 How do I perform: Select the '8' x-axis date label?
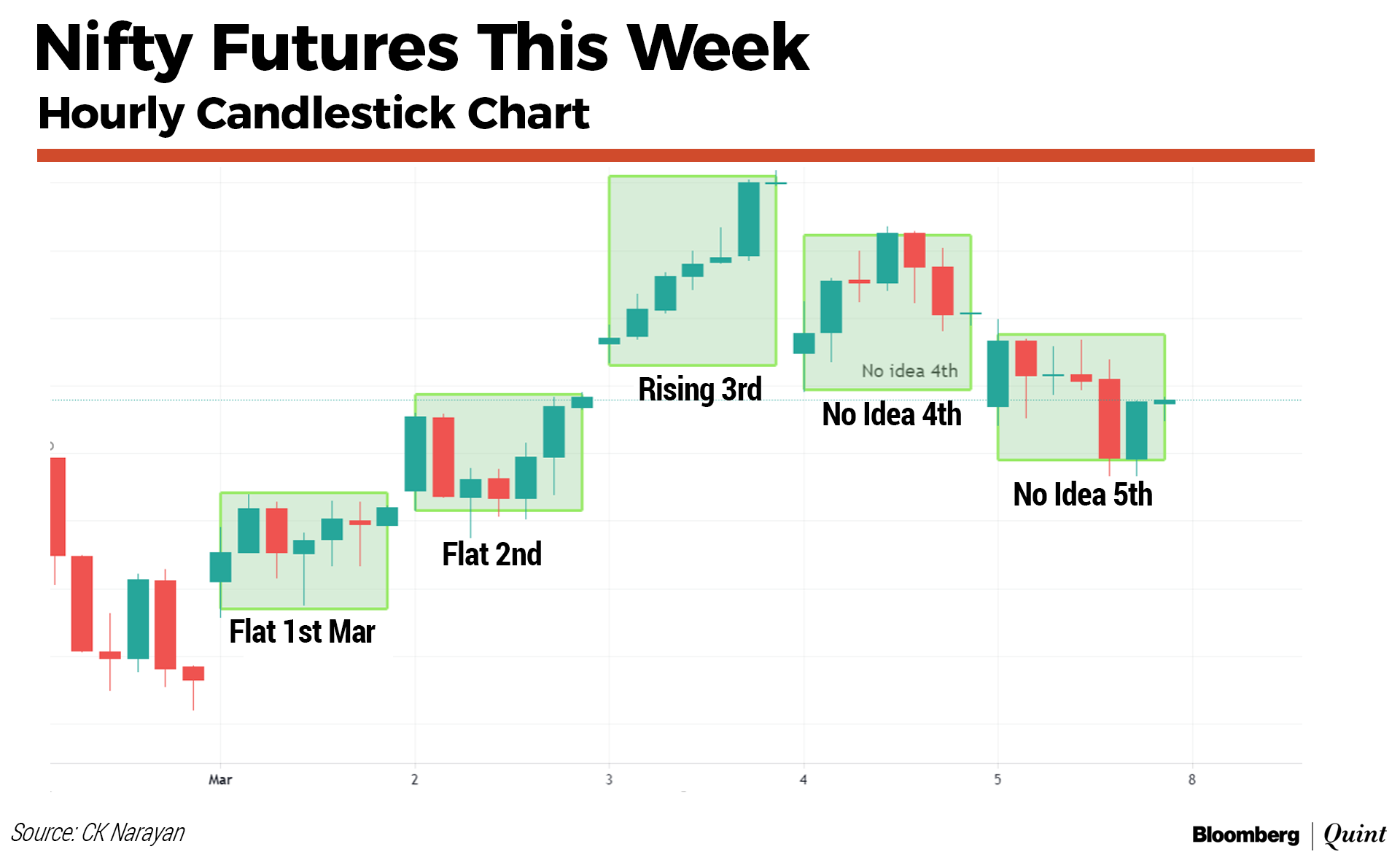pos(1192,780)
